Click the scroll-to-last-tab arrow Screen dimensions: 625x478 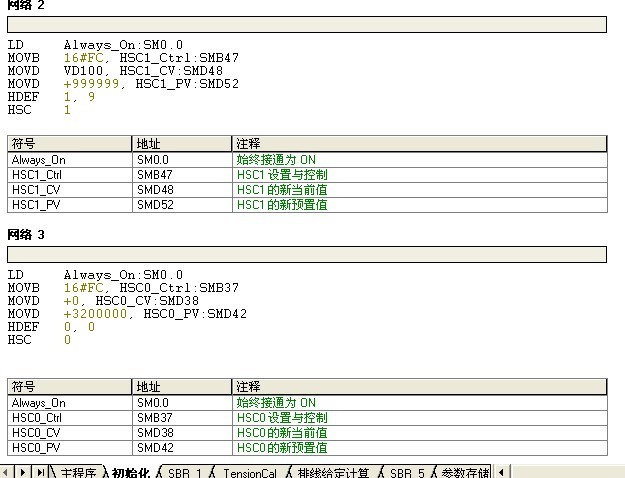41,472
